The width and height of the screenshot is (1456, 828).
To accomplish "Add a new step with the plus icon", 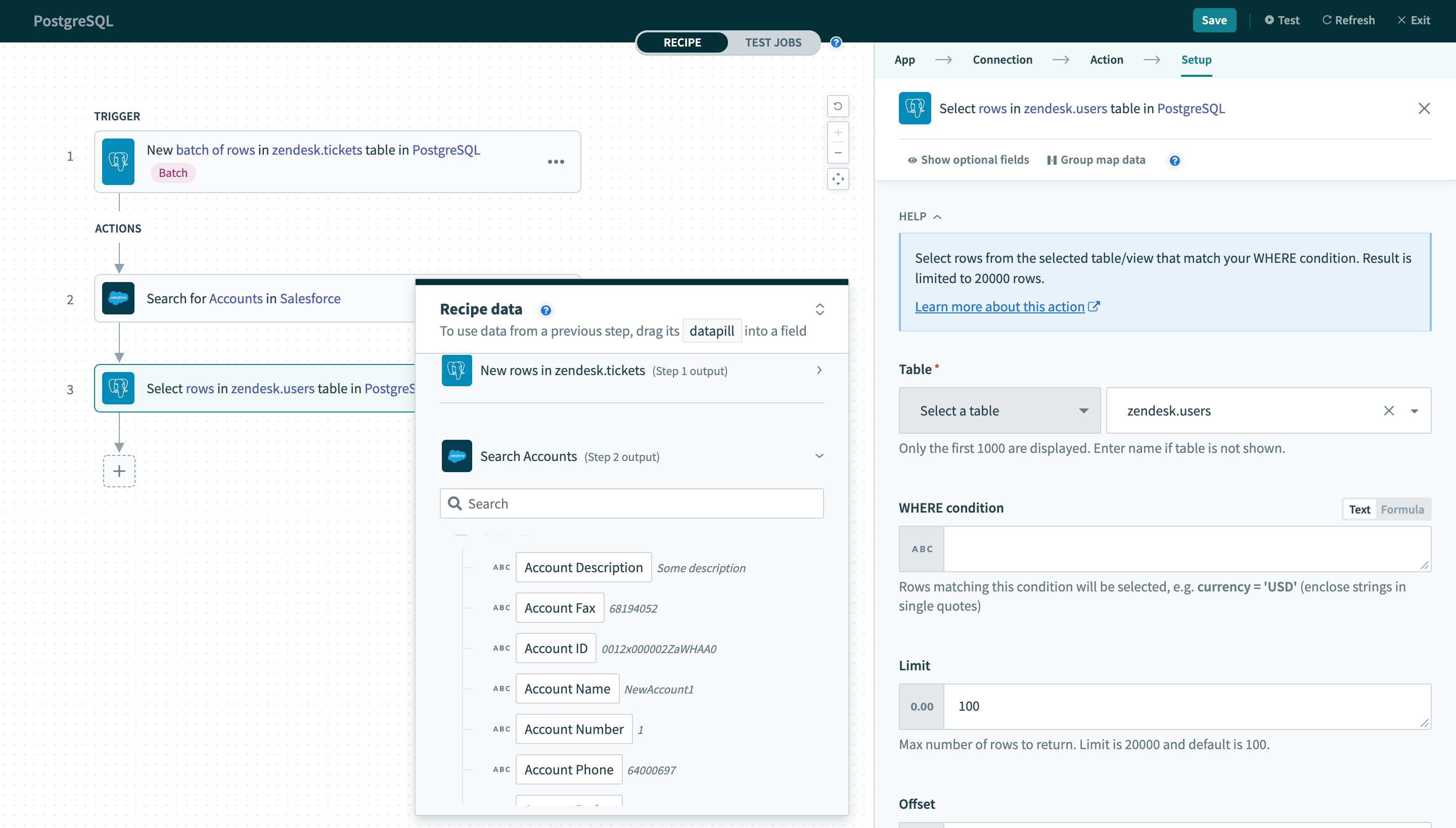I will pos(119,471).
